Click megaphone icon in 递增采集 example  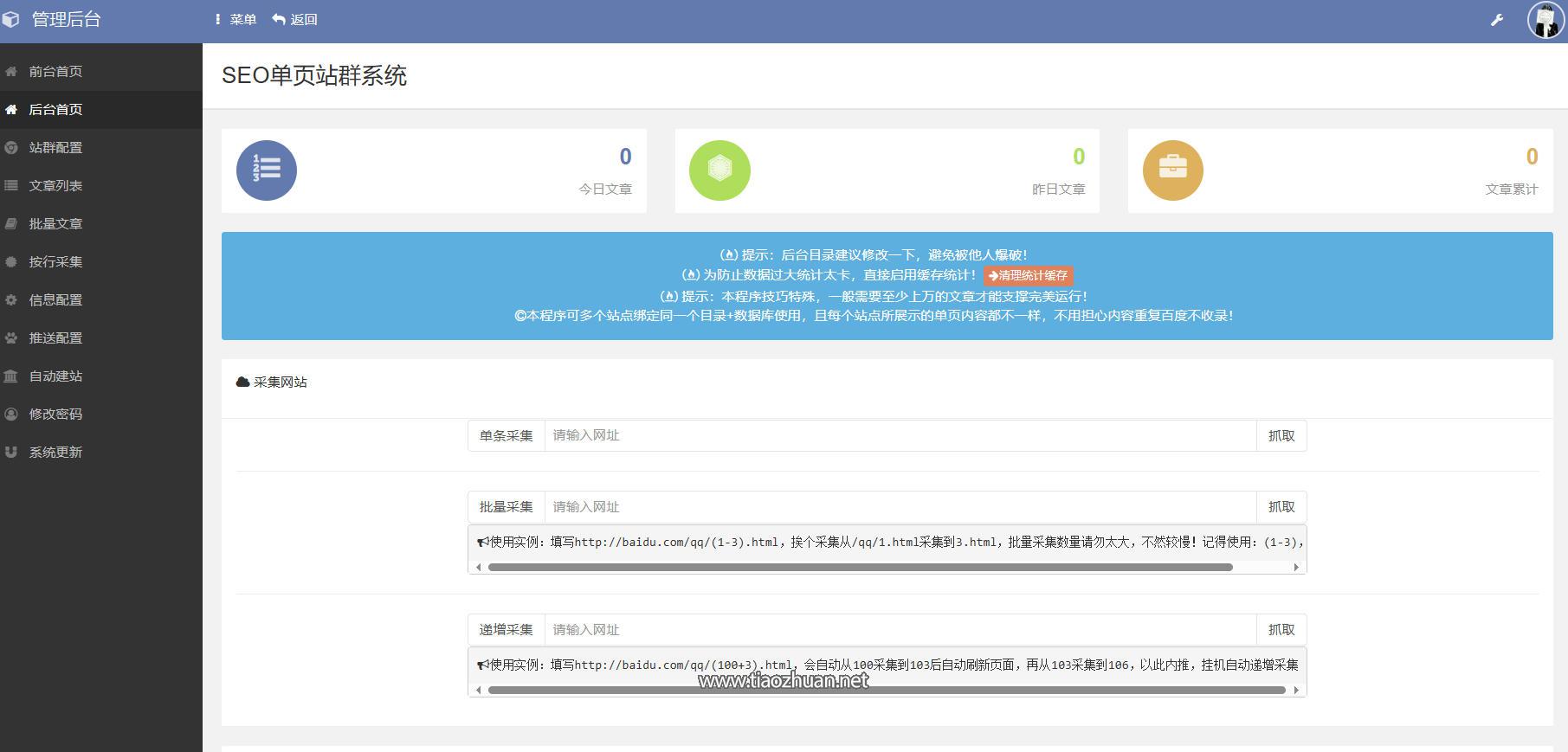[x=483, y=665]
